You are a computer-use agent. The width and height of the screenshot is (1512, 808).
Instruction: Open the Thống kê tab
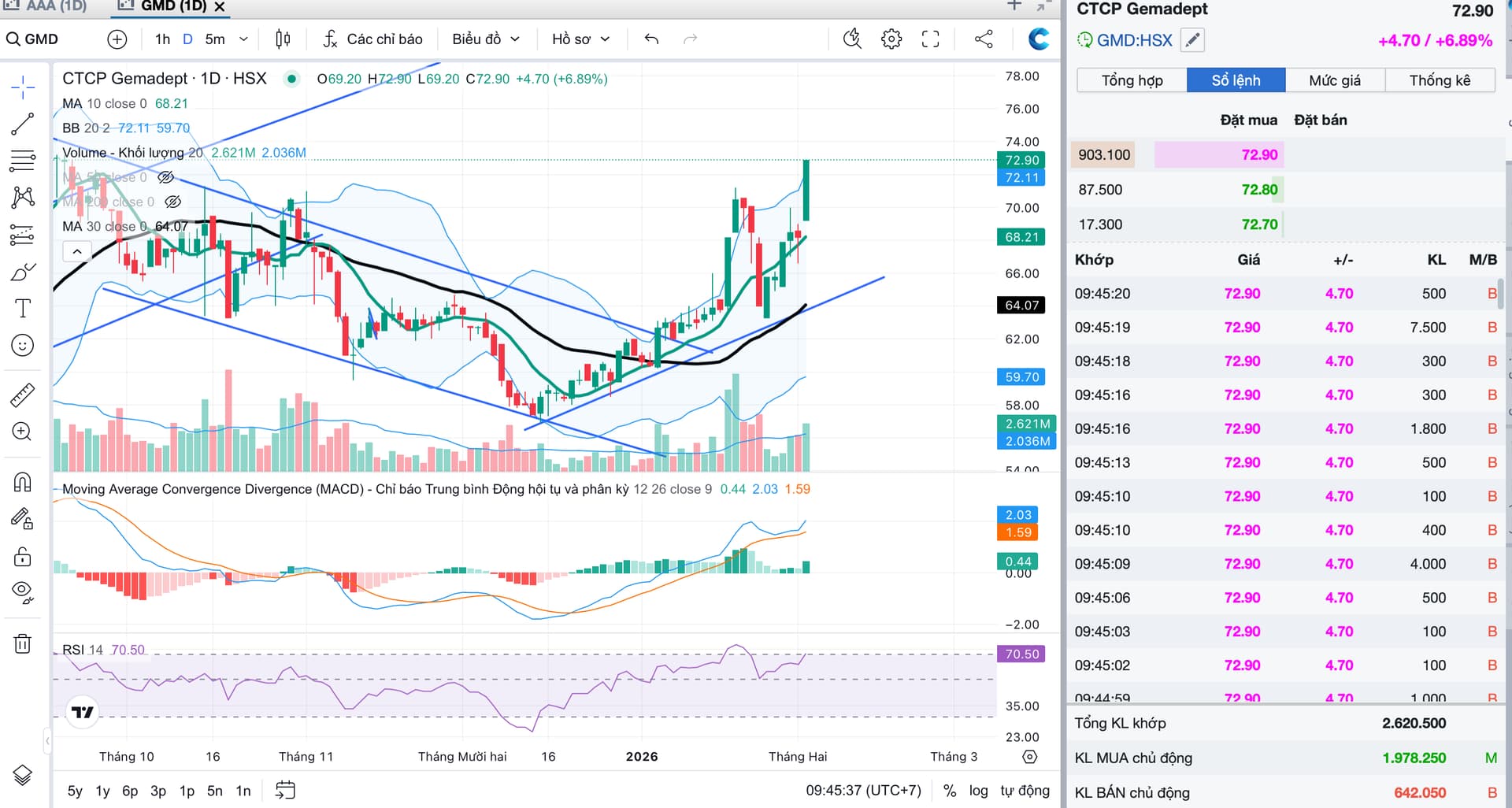coord(1440,80)
